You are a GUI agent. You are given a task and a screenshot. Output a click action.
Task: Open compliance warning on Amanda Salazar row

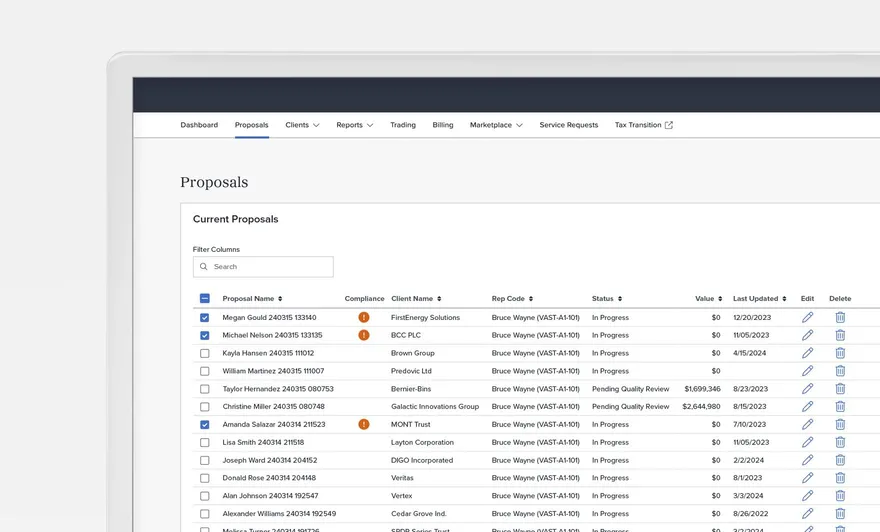coord(364,425)
